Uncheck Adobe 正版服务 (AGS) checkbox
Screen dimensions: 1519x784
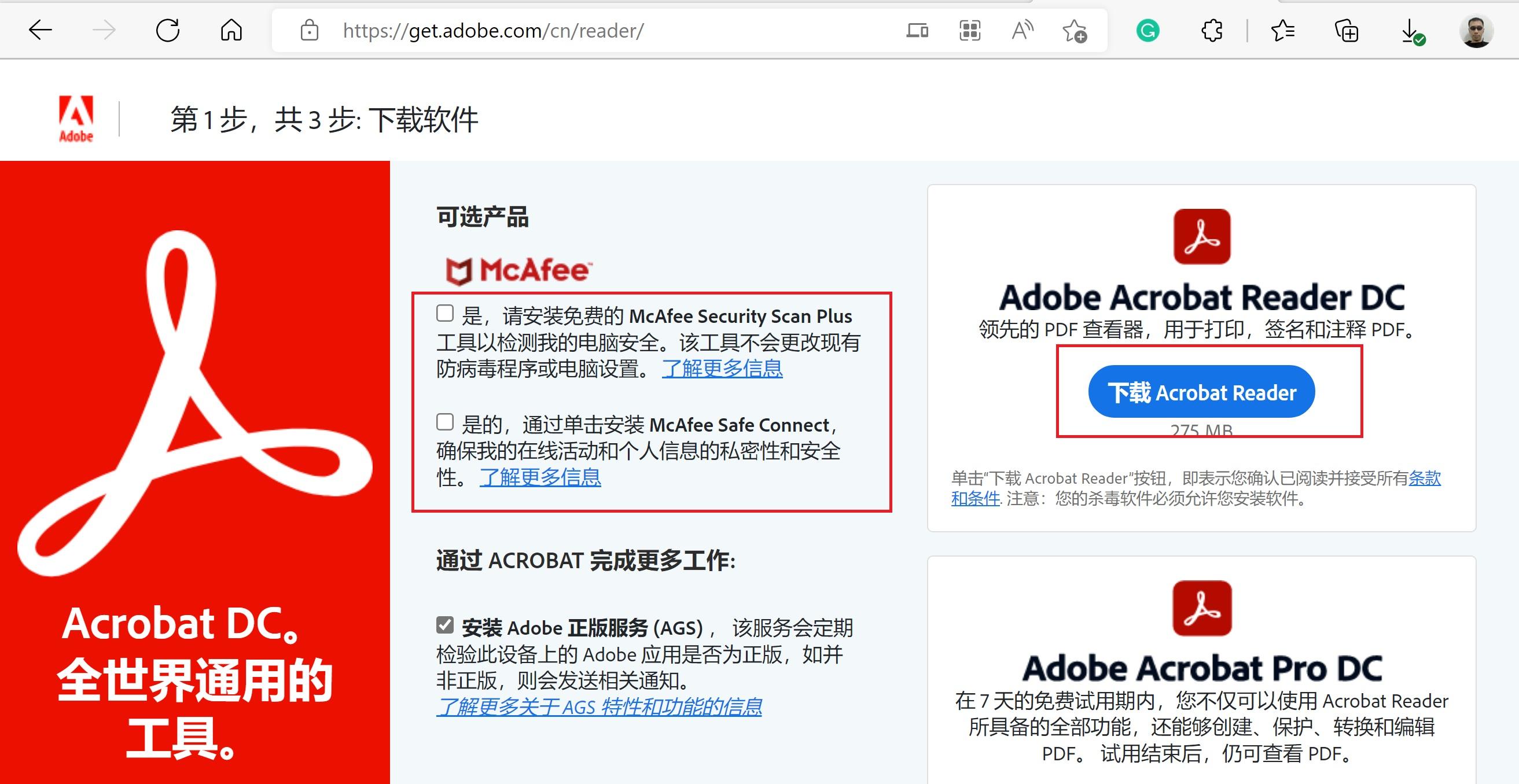tap(445, 625)
